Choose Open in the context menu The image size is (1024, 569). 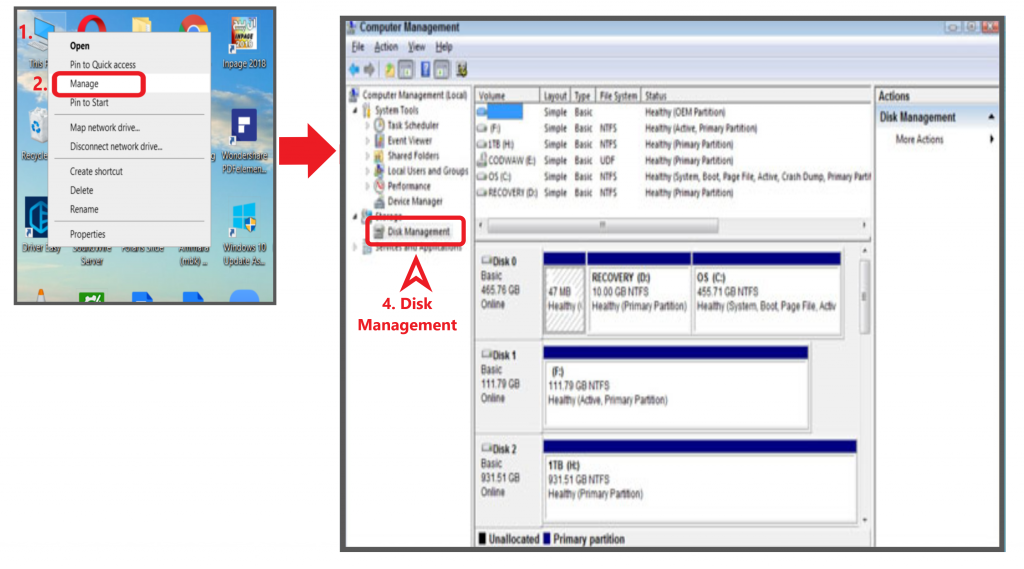click(131, 46)
